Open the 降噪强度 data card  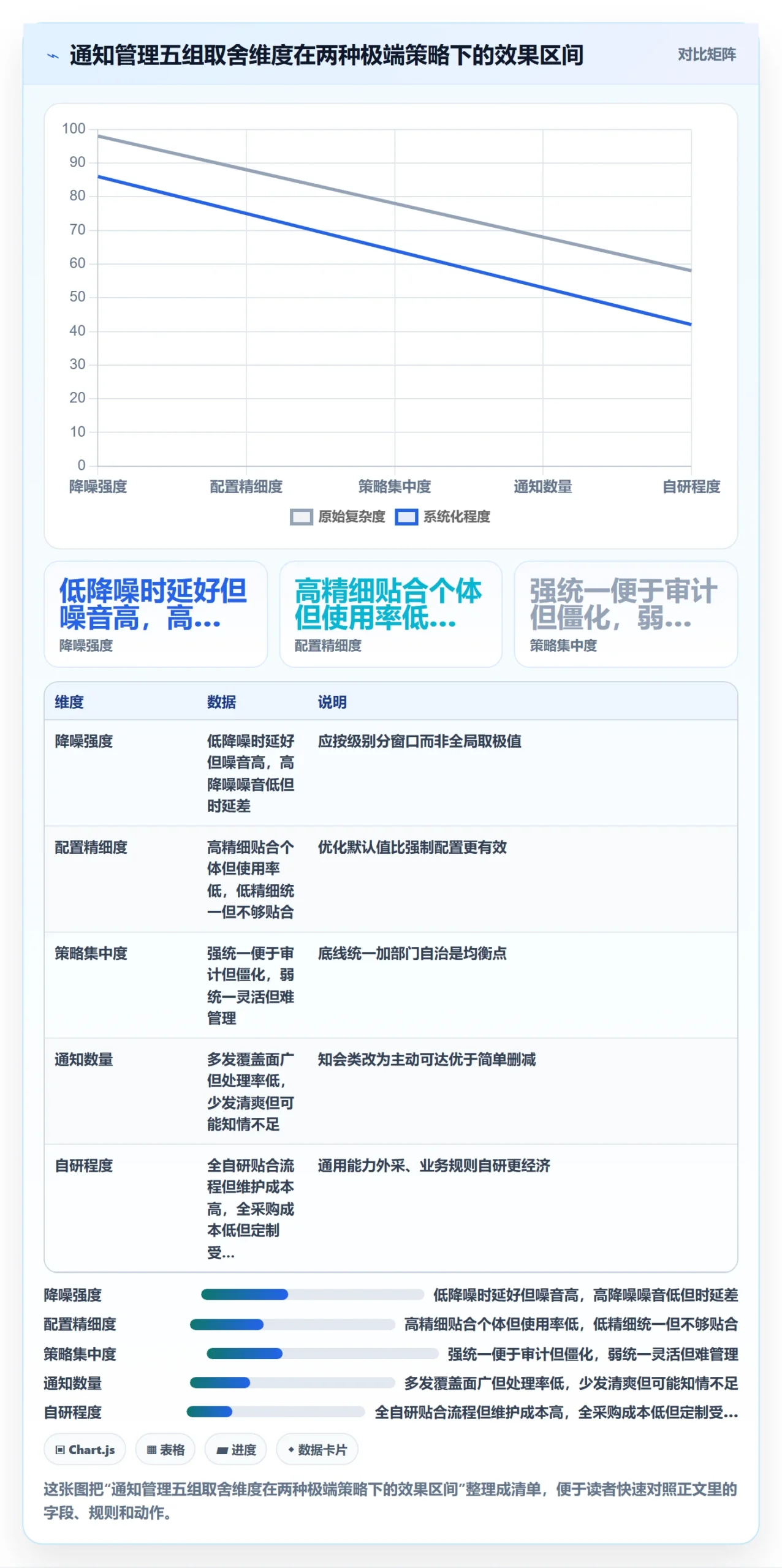[156, 614]
